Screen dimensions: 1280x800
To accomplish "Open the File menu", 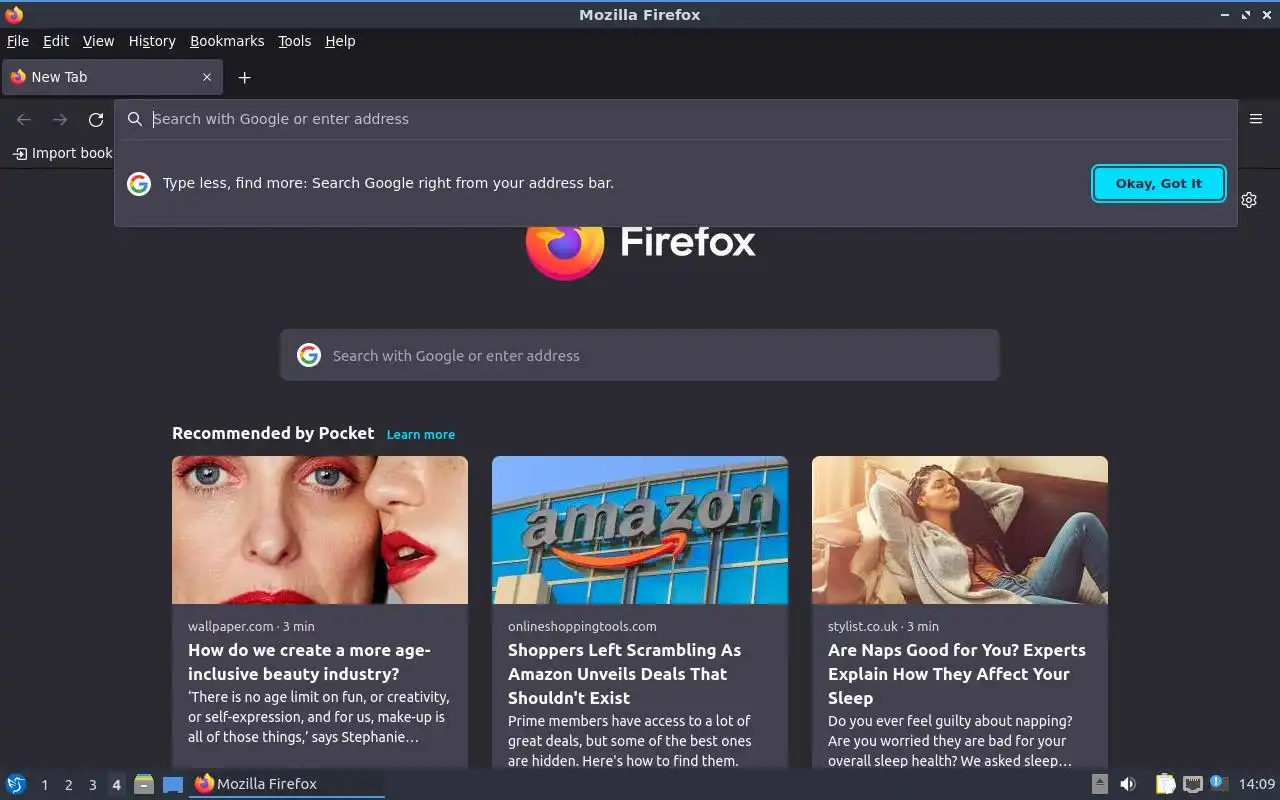I will (x=18, y=41).
